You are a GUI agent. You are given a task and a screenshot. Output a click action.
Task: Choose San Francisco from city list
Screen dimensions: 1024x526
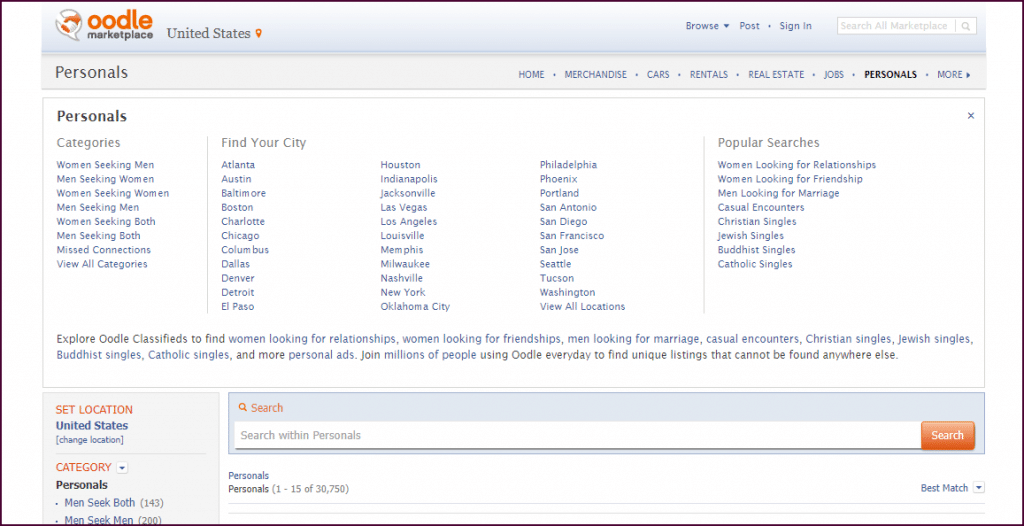coord(572,236)
